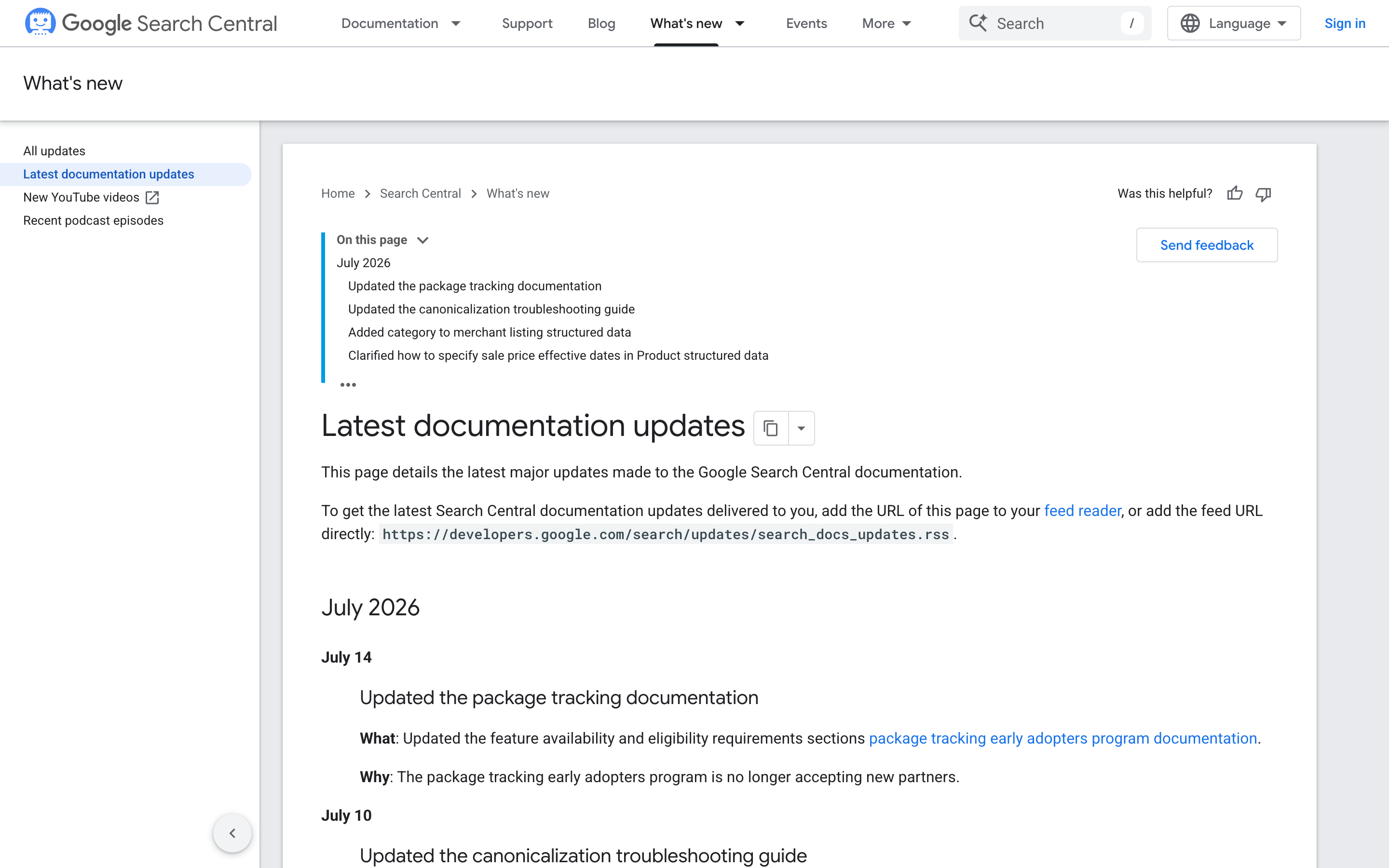The image size is (1389, 868).
Task: Copy page using the copy icon
Action: coord(771,428)
